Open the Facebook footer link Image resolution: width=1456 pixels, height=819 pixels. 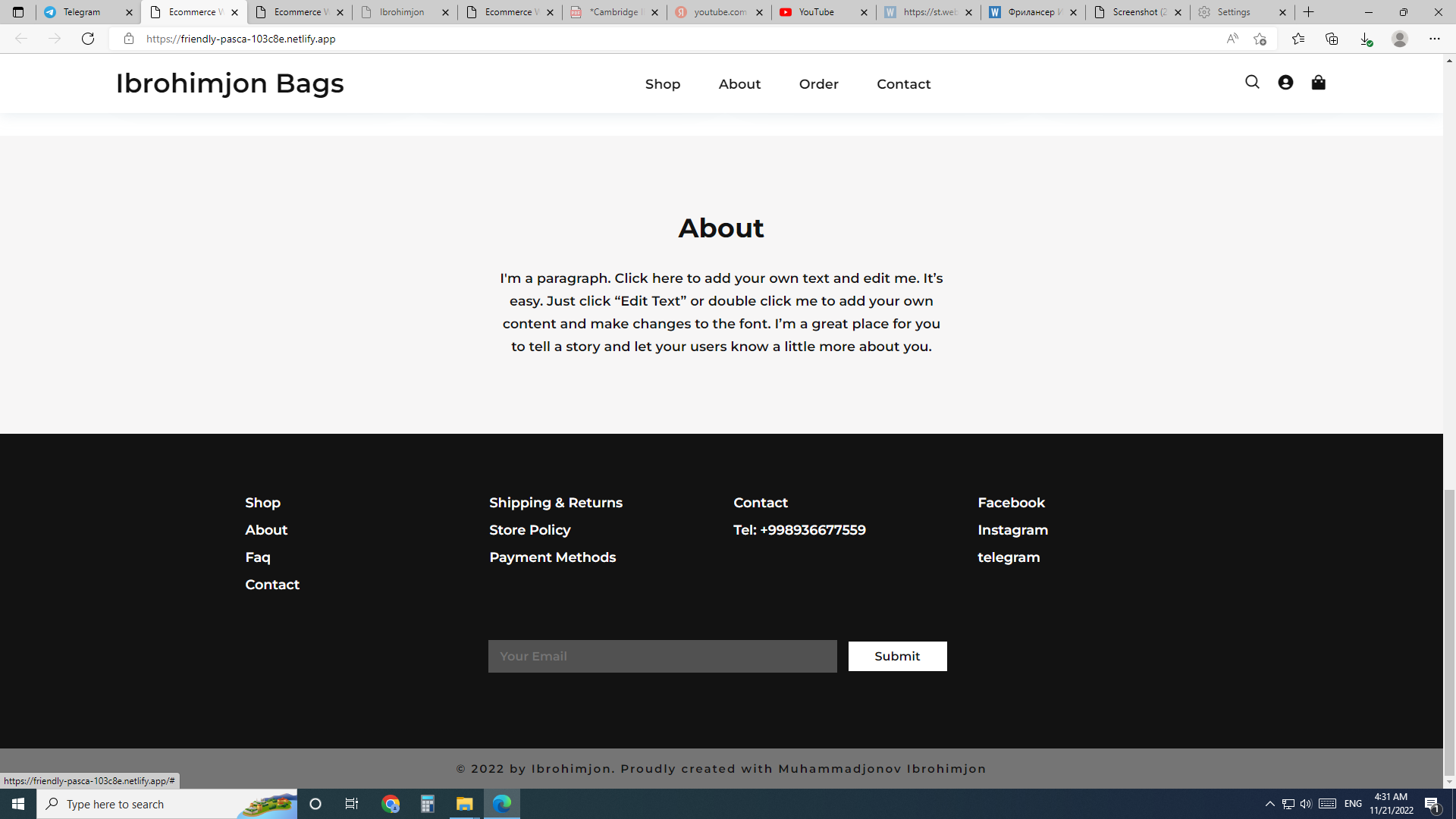1011,503
